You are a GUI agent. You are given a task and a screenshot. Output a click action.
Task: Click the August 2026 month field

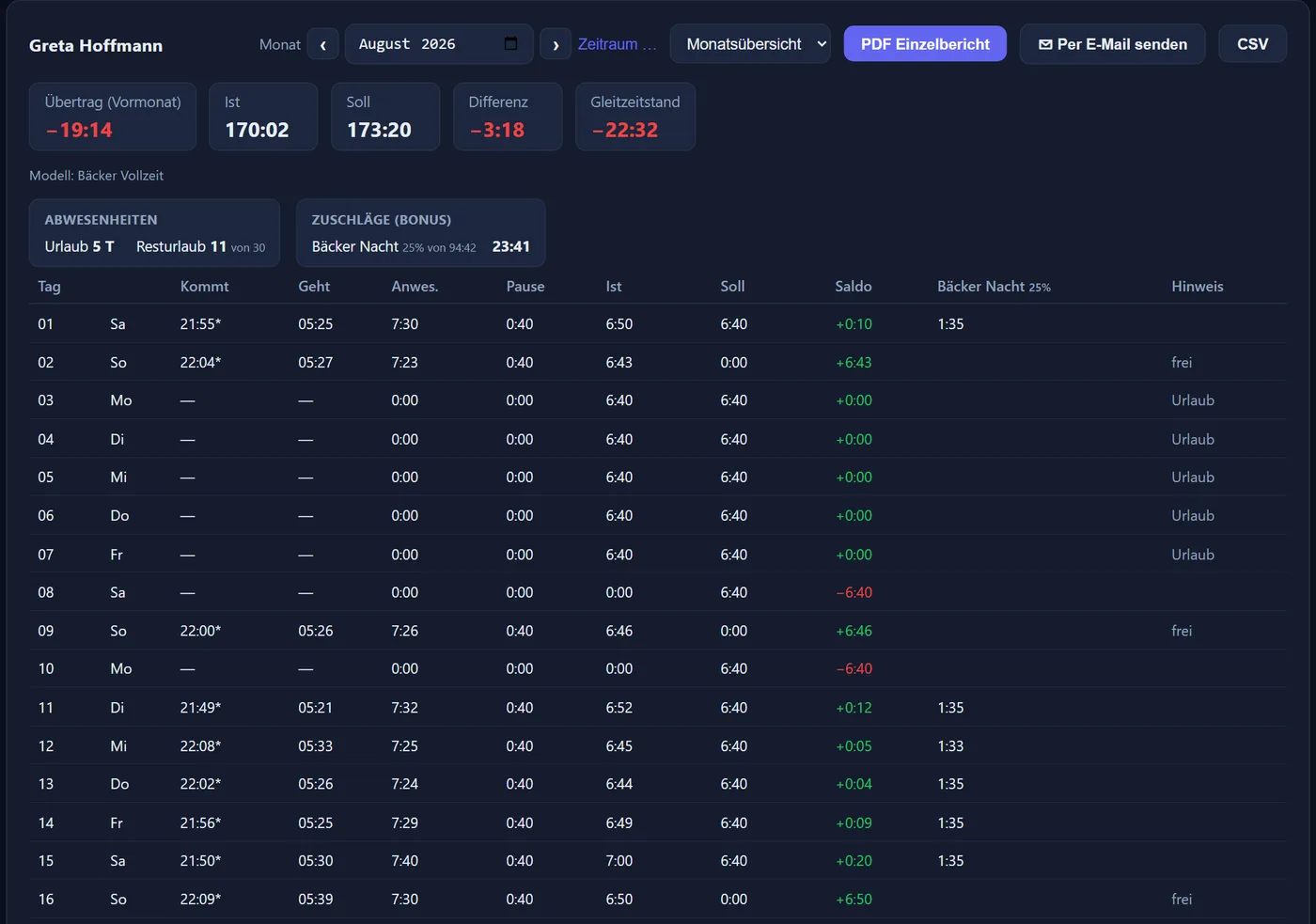point(439,44)
